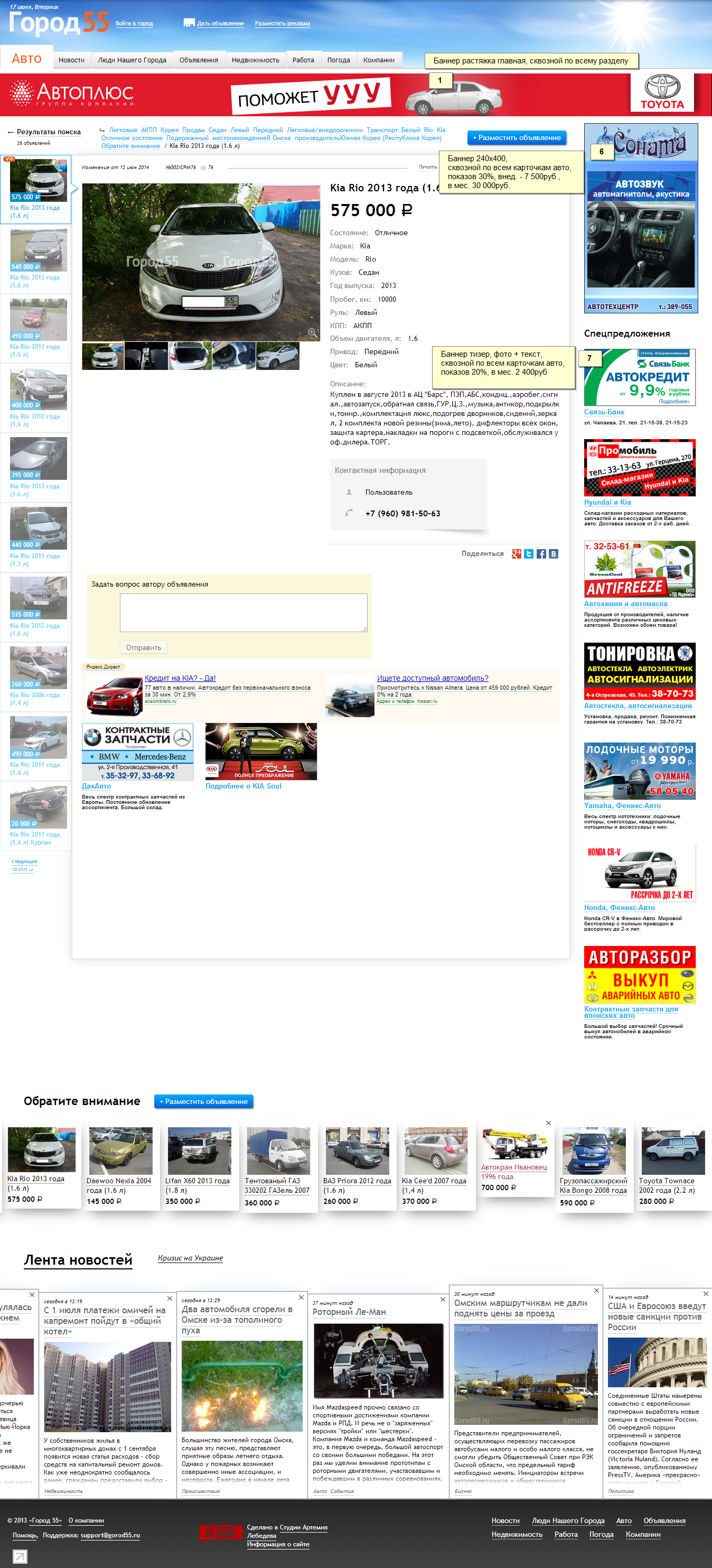Open the Авто section tab

pos(26,59)
